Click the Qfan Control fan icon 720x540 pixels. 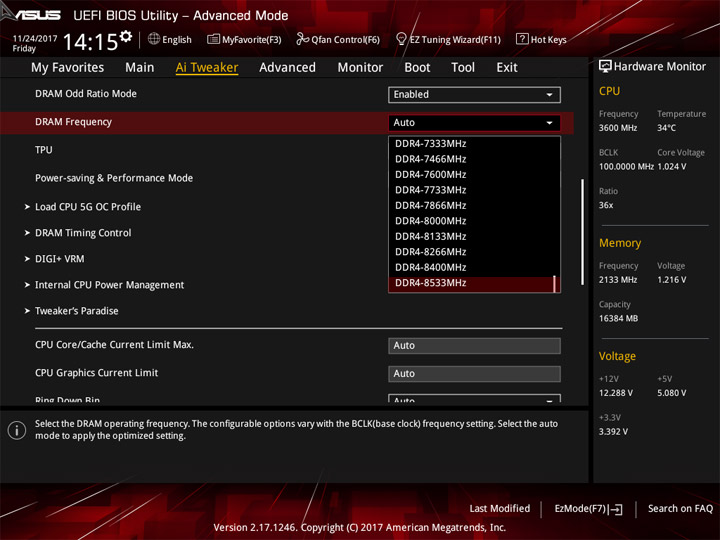(302, 39)
